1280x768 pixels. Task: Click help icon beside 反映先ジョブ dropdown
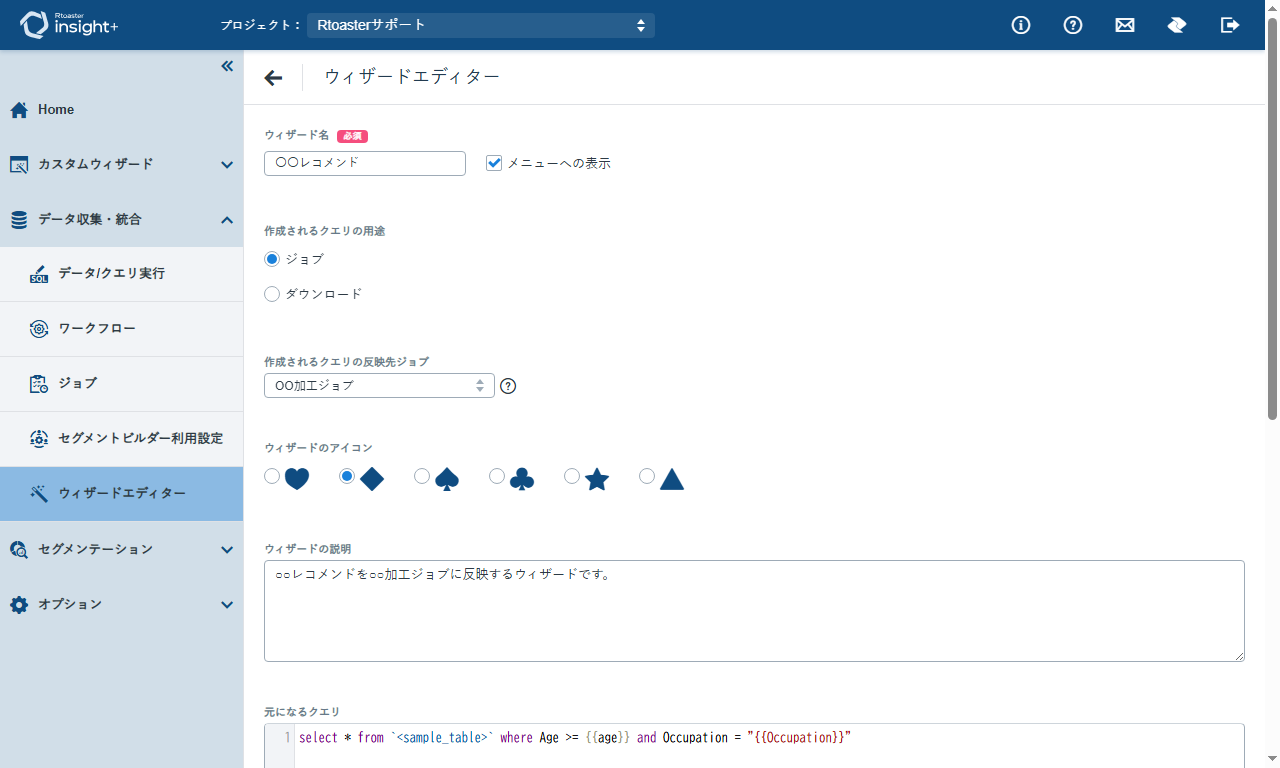[508, 386]
